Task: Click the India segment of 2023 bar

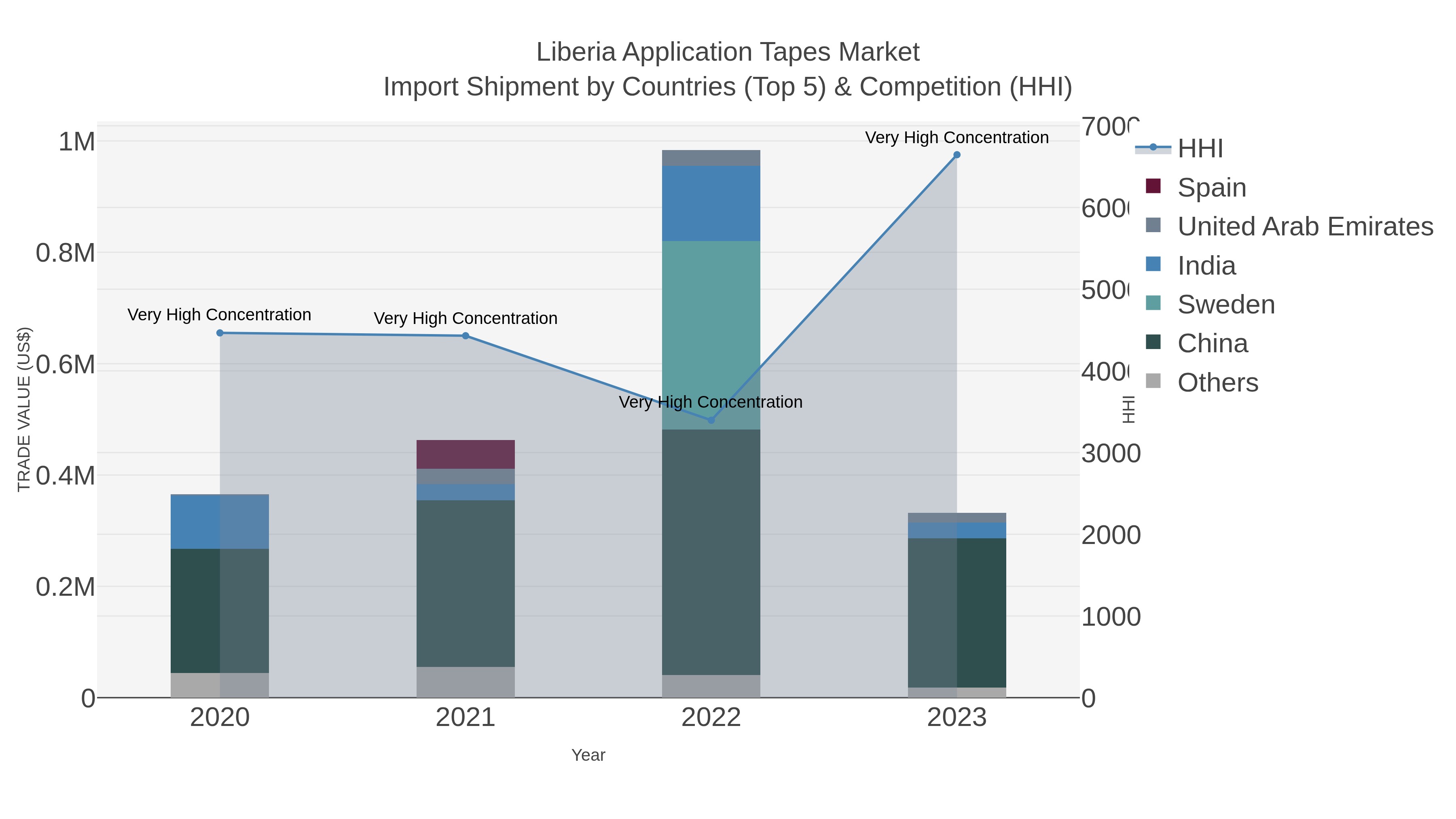Action: coord(957,531)
